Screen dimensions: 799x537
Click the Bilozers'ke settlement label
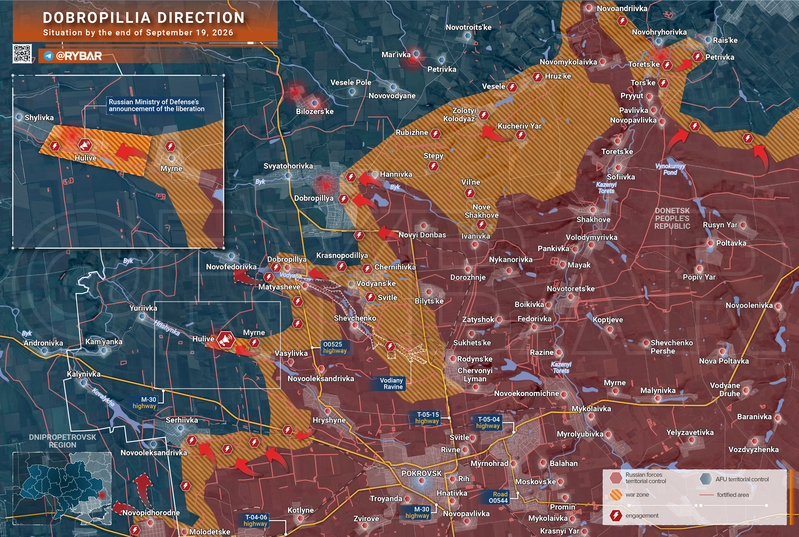[315, 112]
